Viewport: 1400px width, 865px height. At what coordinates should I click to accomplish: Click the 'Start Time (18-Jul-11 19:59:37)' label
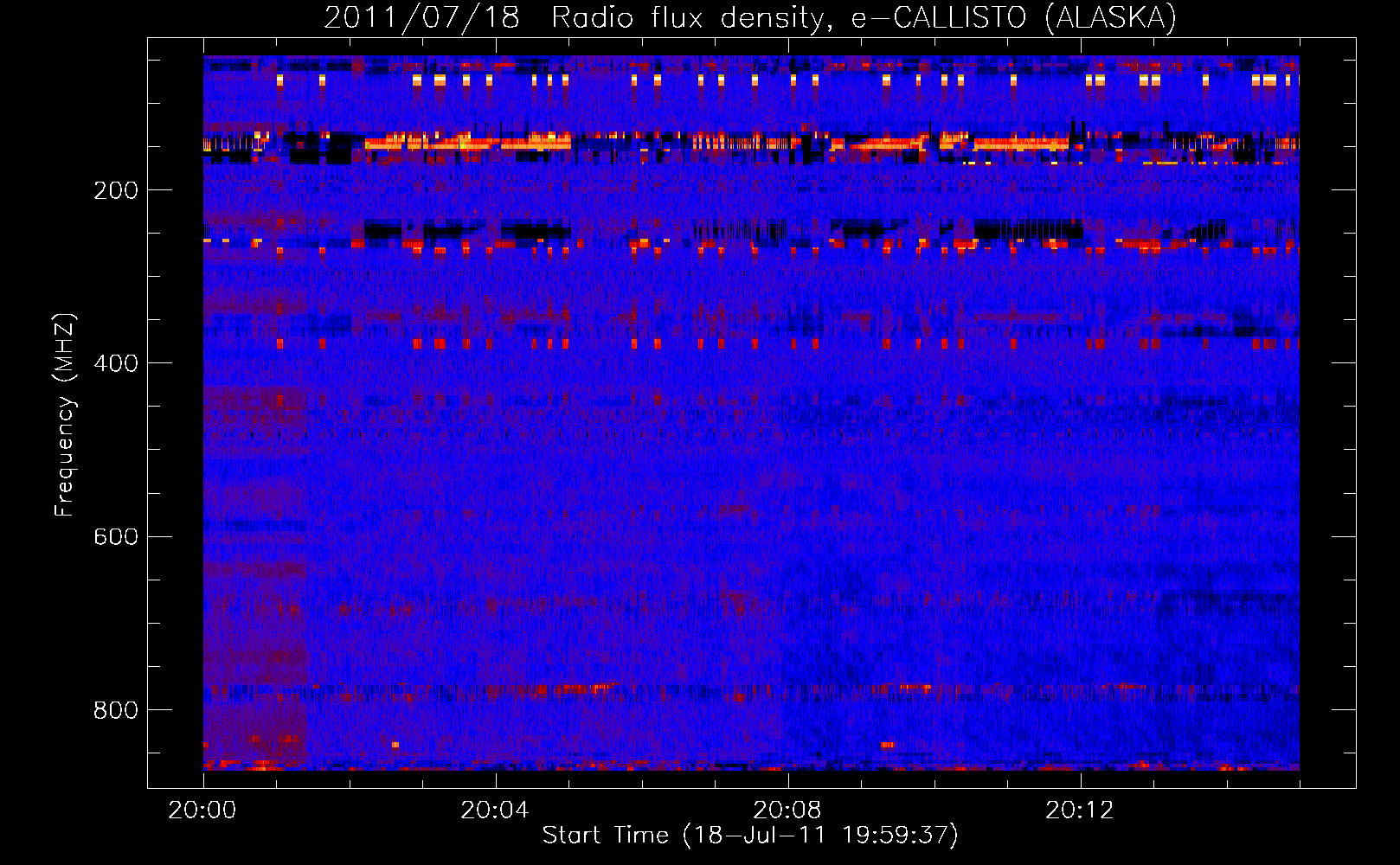pos(750,836)
